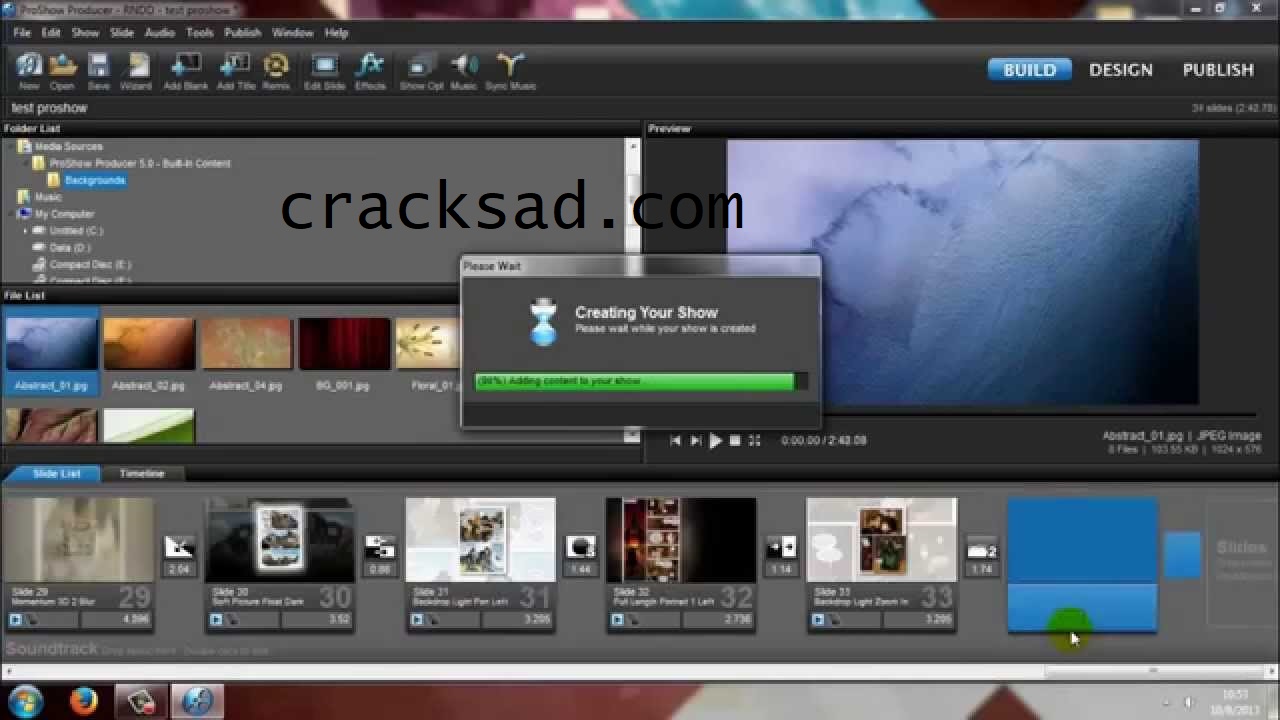Screen dimensions: 1280x720
Task: Click the Add Blank slide icon
Action: [185, 70]
